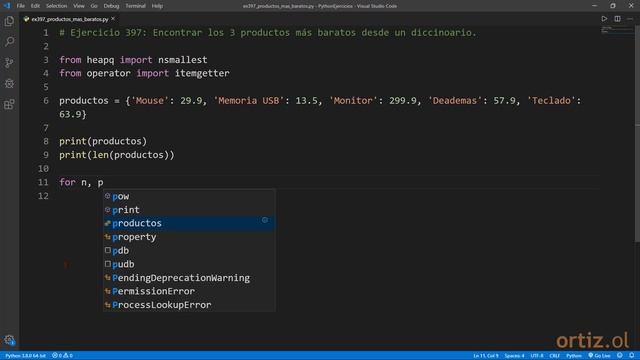Click the VS Code logo icon

(x=7, y=6)
